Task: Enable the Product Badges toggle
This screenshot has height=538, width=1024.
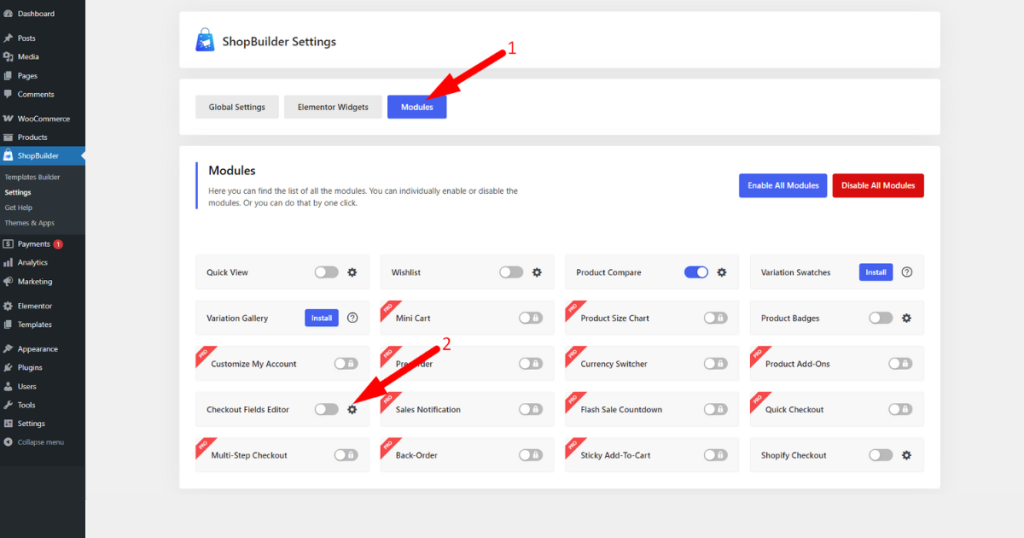Action: [881, 318]
